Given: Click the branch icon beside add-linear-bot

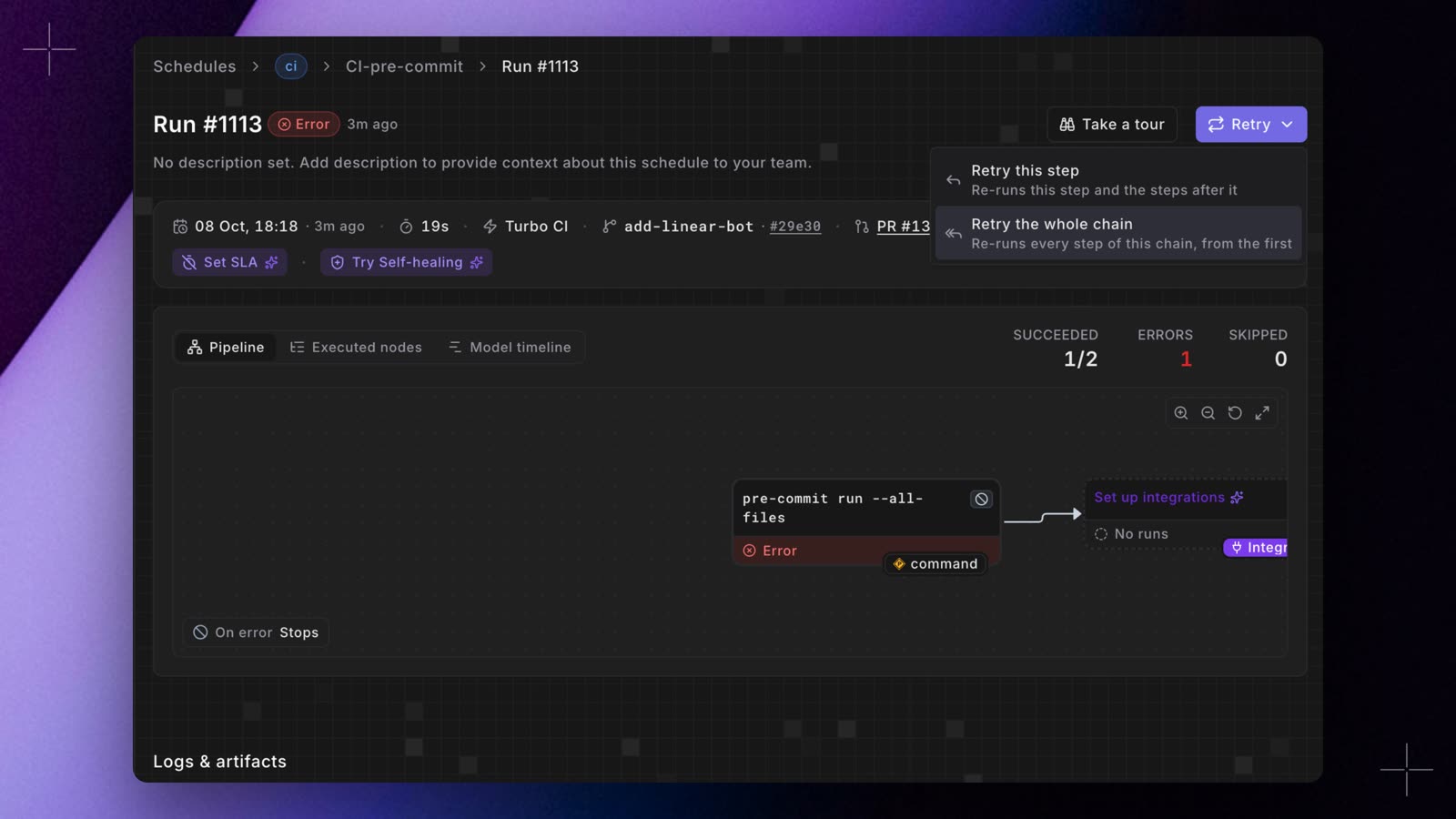Looking at the screenshot, I should tap(609, 227).
